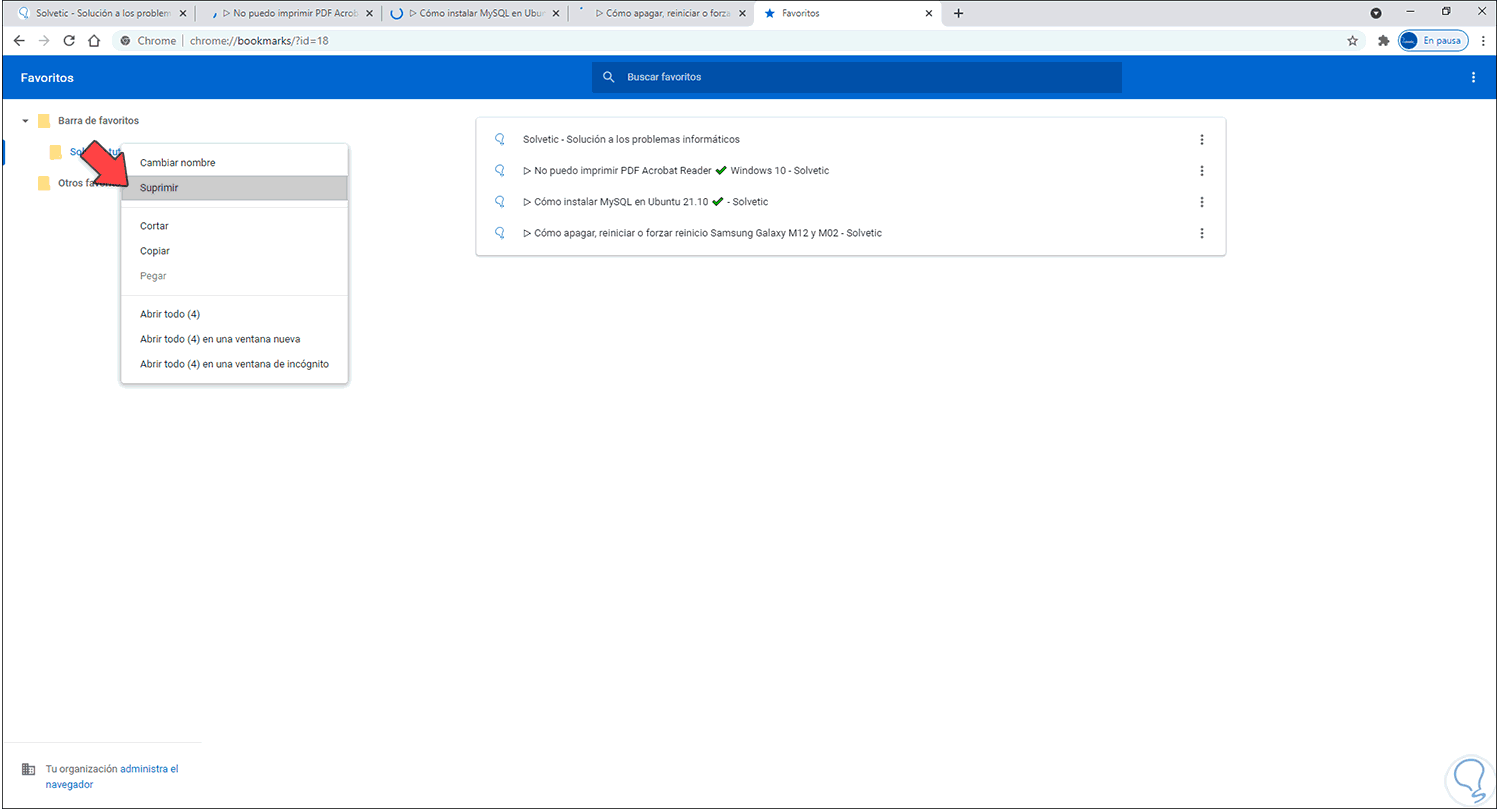Select bookmark Solvetic - Solución a los problemas informáticos
1500x809 pixels.
coord(850,140)
